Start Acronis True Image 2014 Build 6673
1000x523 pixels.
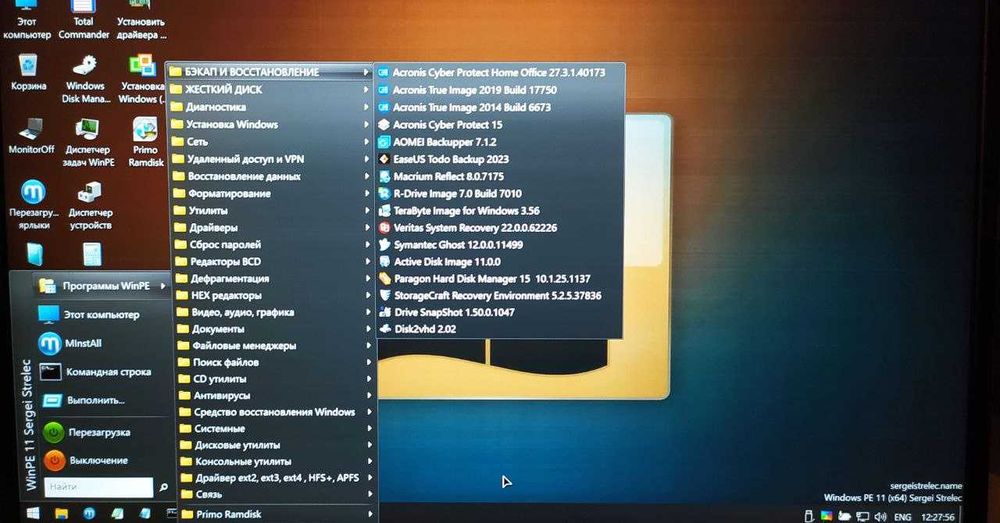[x=499, y=107]
